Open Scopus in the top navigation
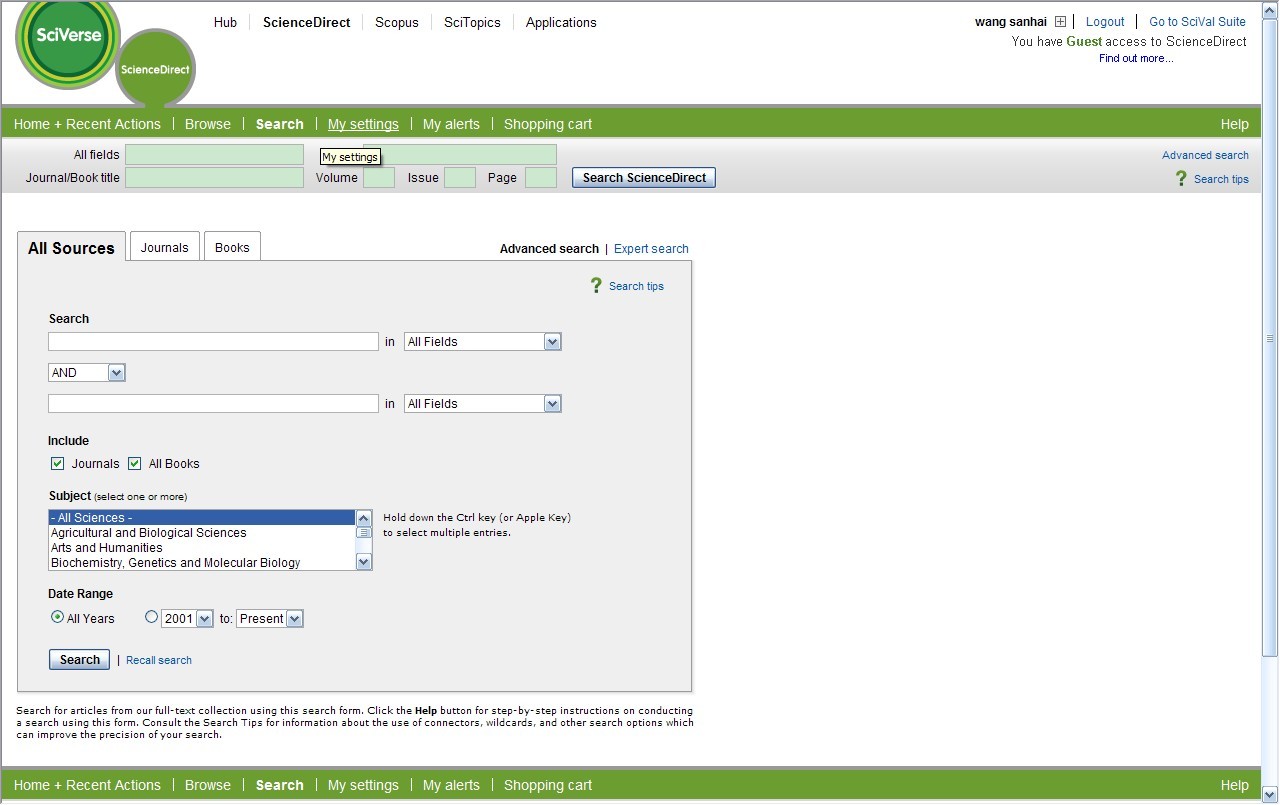The image size is (1280, 805). (397, 22)
